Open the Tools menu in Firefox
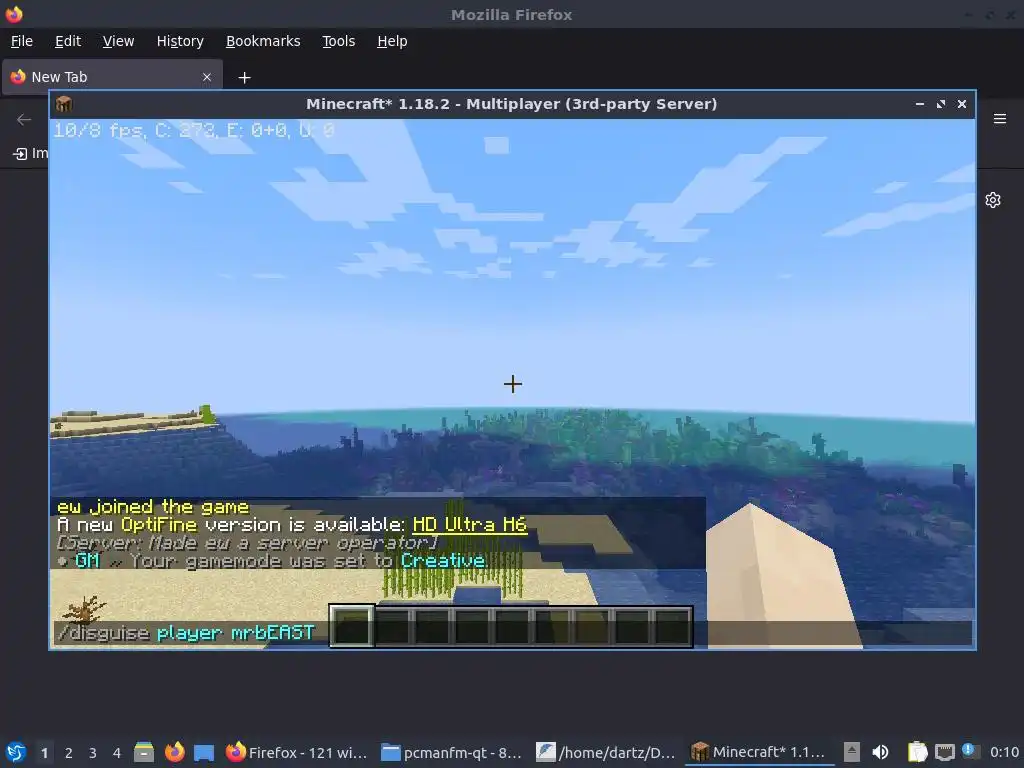 pyautogui.click(x=338, y=41)
